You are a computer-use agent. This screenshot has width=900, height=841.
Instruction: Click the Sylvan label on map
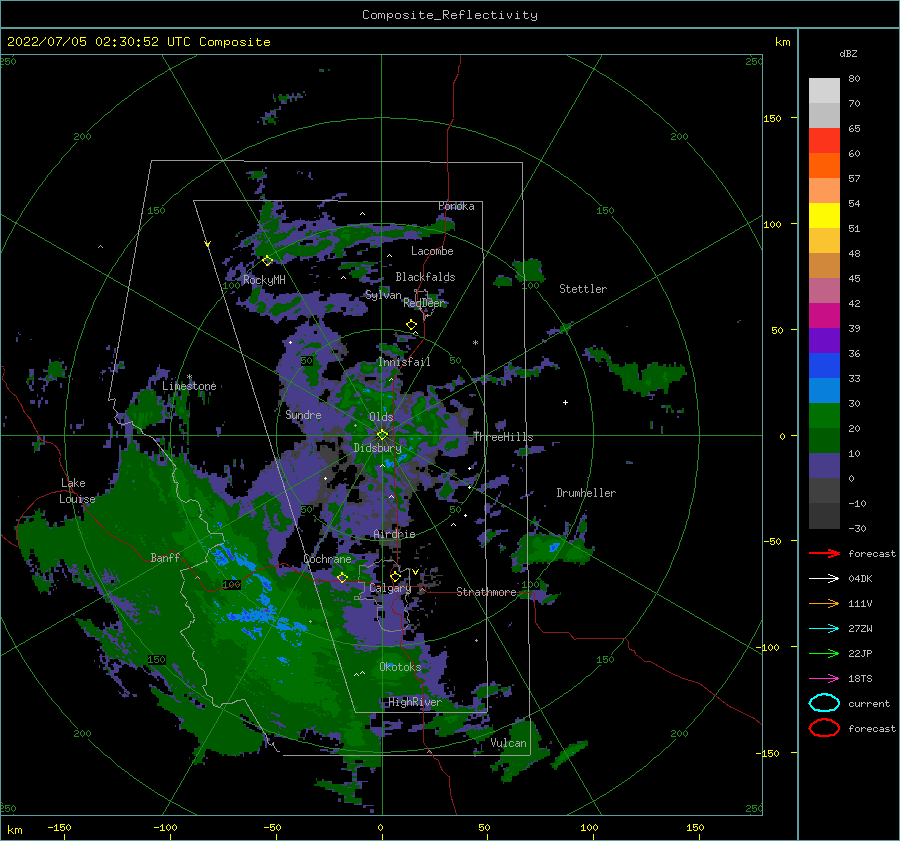coord(383,295)
